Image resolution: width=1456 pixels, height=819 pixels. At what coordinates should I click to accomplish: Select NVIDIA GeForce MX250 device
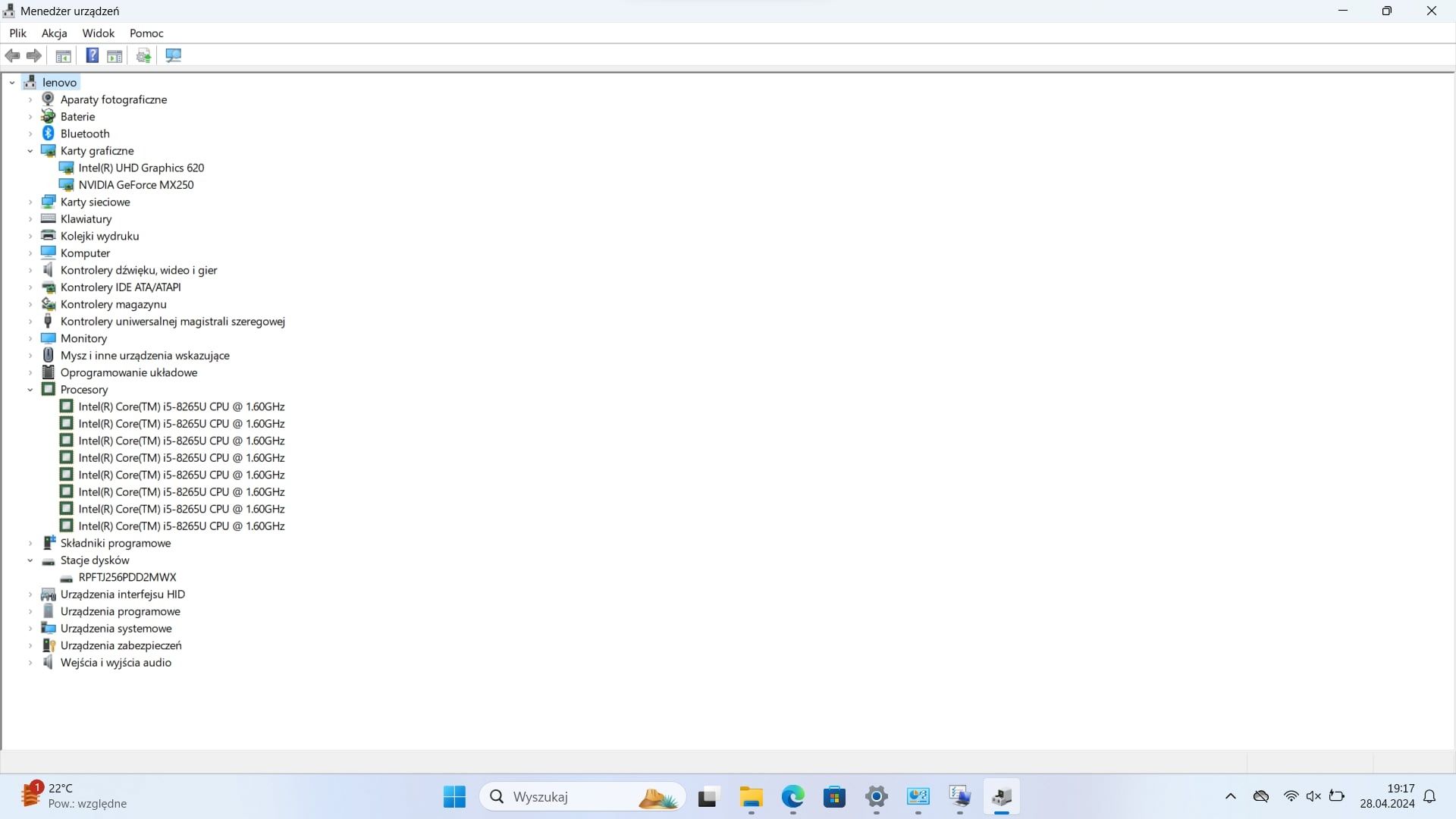(x=136, y=184)
